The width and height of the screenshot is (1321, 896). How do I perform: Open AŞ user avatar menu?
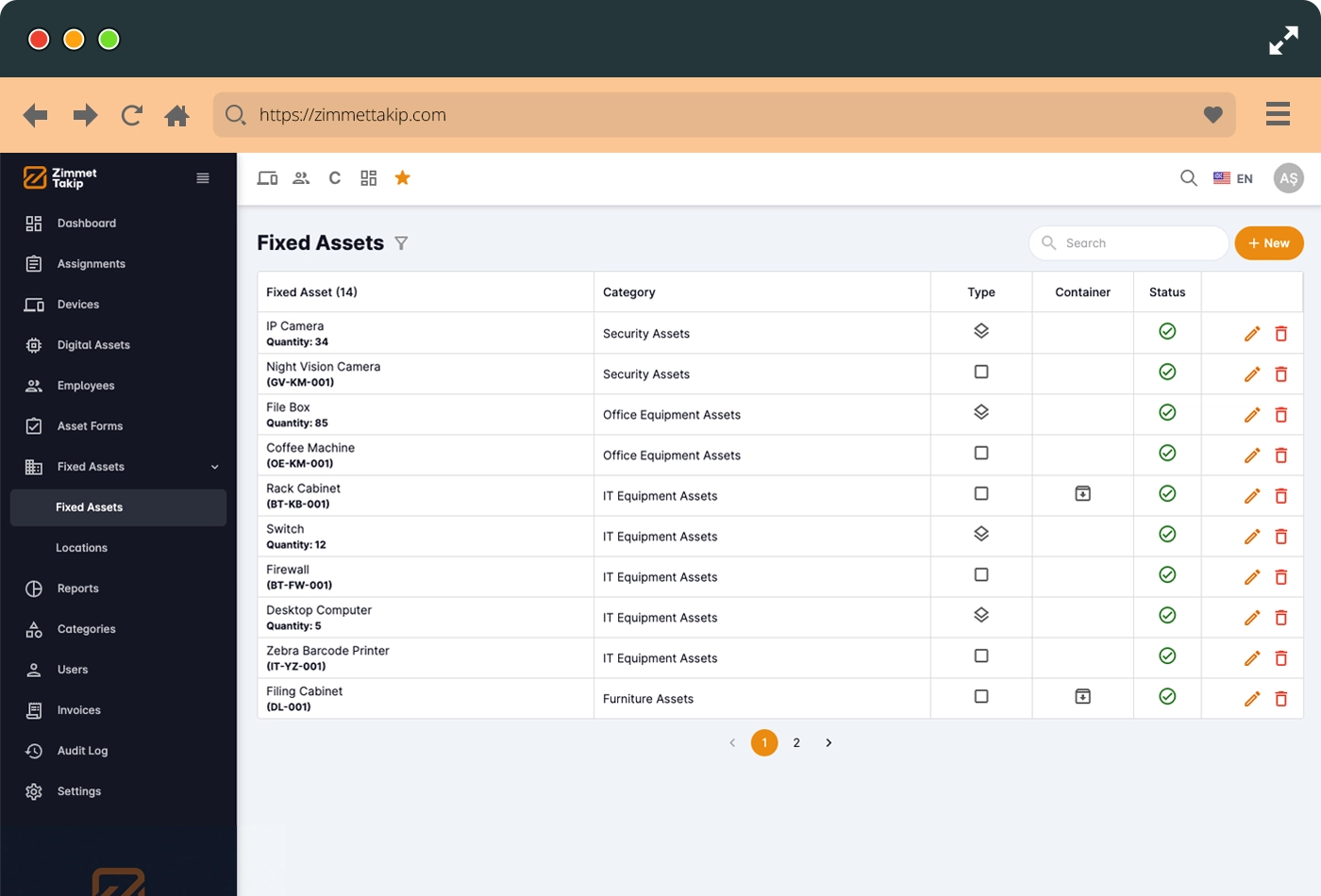coord(1289,178)
